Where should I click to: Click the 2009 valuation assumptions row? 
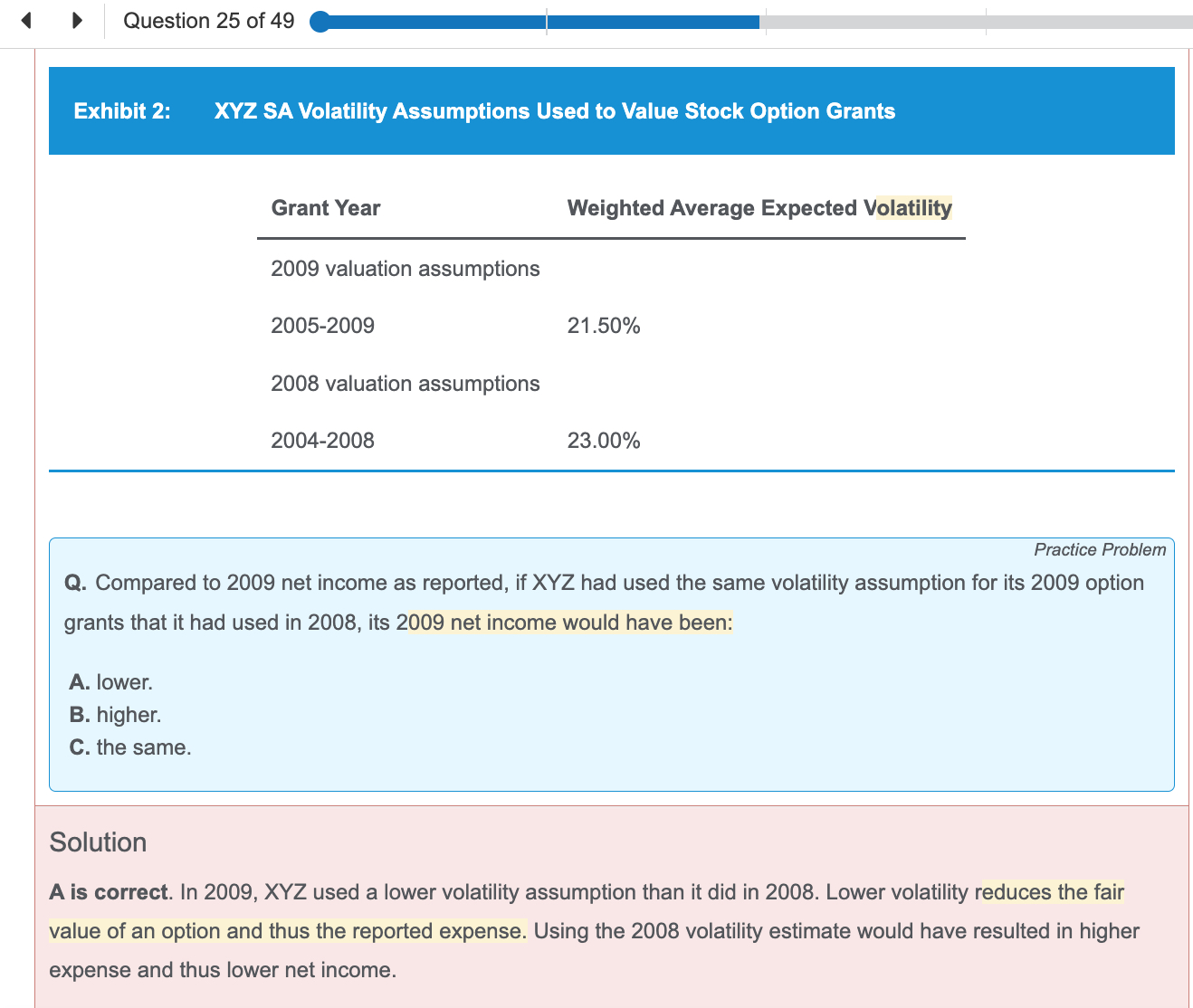pos(405,269)
